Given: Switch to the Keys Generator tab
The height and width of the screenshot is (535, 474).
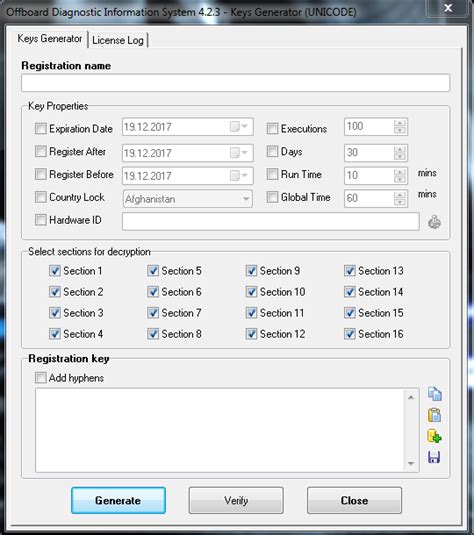Looking at the screenshot, I should tap(50, 39).
